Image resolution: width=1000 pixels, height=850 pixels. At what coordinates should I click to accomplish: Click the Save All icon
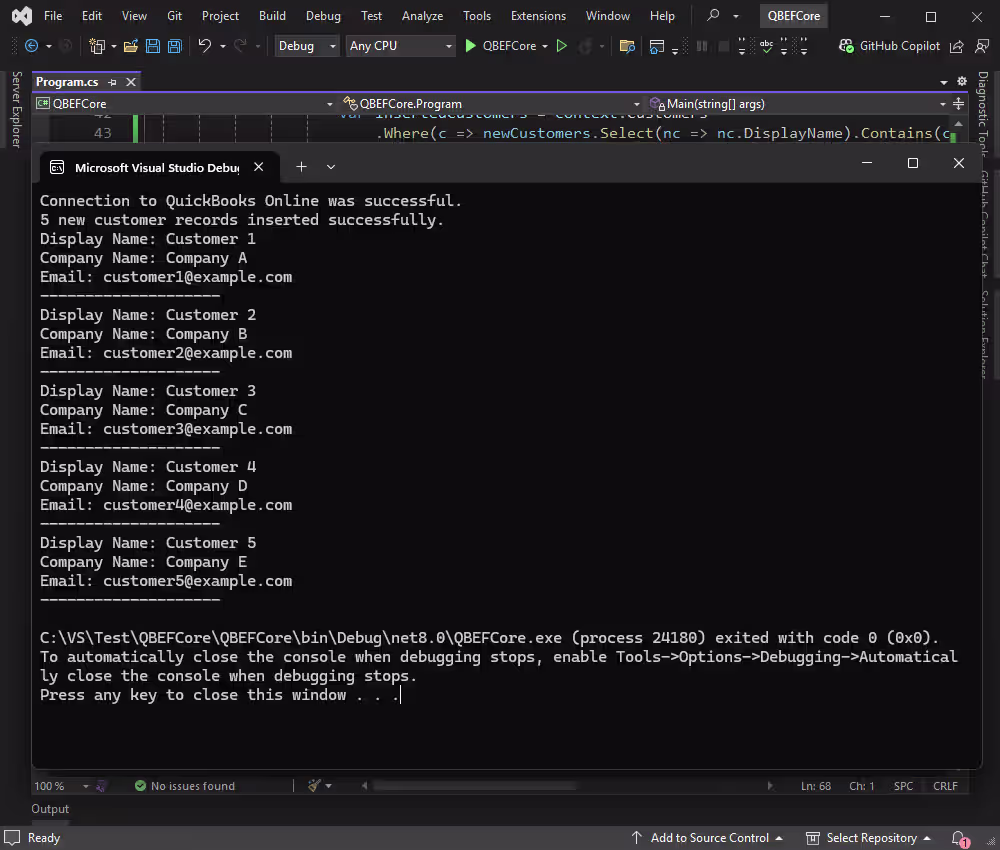[x=175, y=46]
